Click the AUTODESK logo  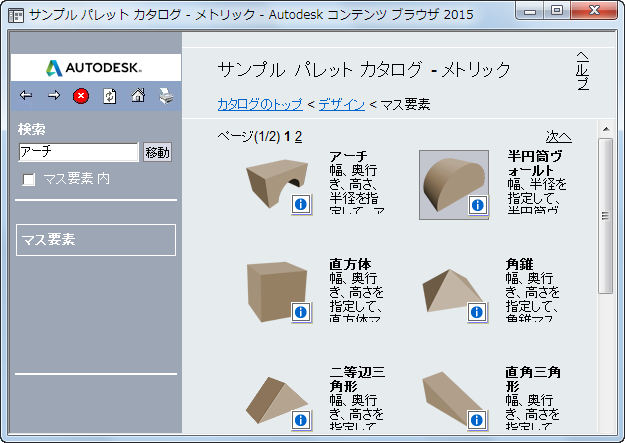click(94, 68)
